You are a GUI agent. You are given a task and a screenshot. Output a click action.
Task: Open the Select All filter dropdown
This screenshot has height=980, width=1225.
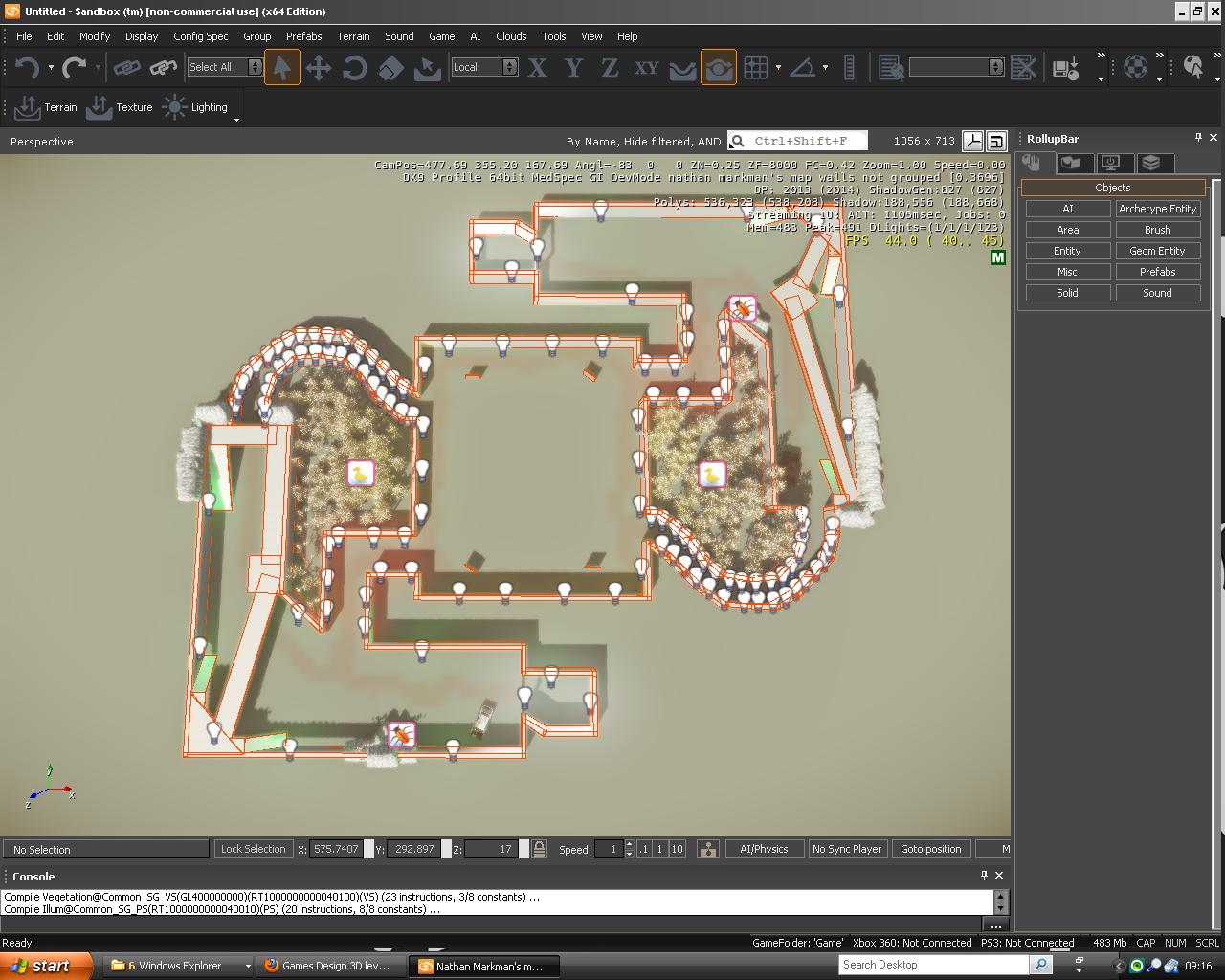(x=253, y=67)
